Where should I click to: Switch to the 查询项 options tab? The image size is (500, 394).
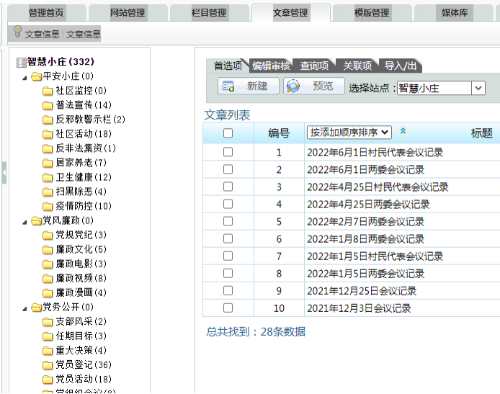(x=314, y=66)
